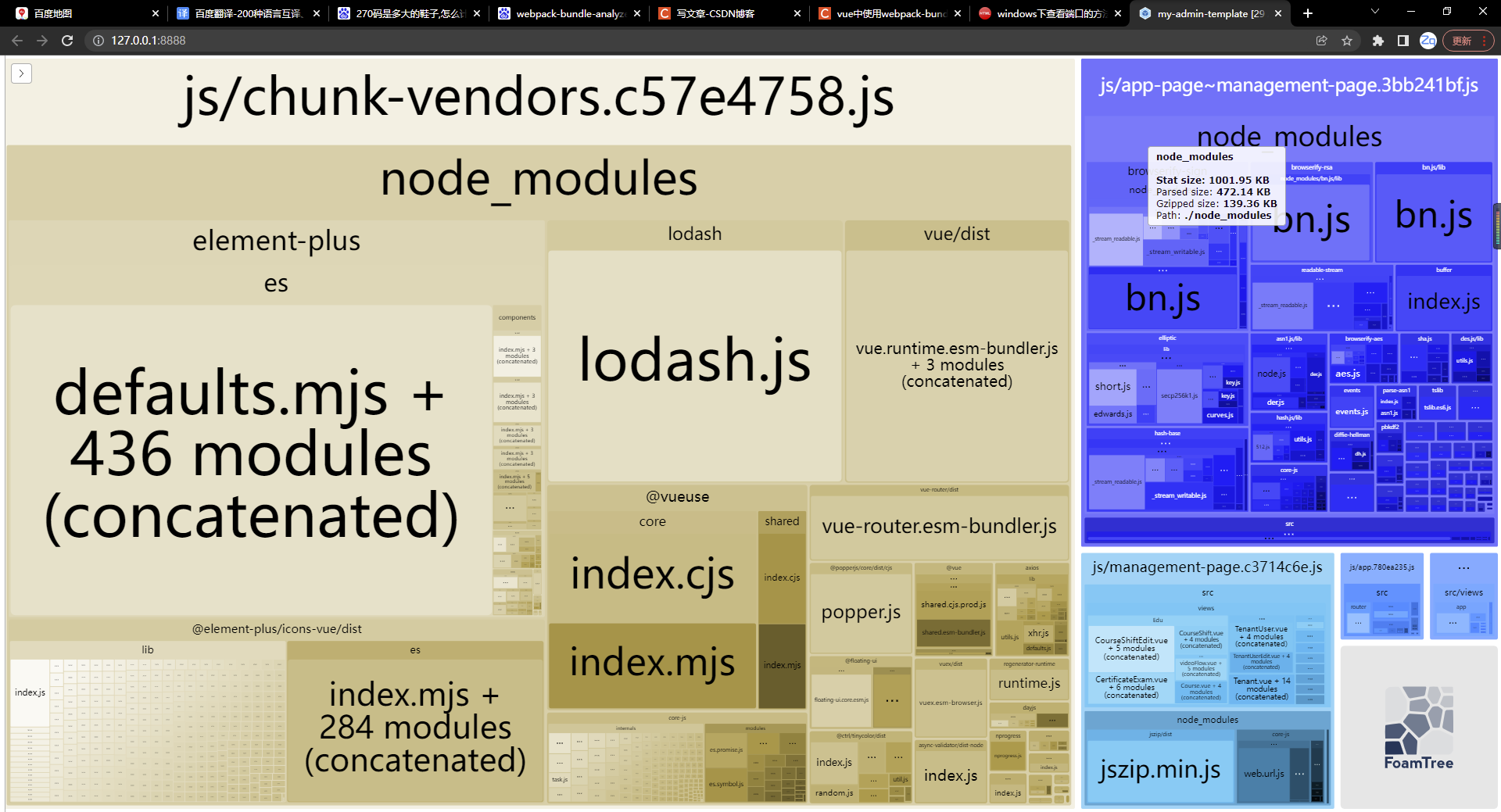Click js/app-page~management-page chunk title
The image size is (1501, 812).
[x=1288, y=85]
